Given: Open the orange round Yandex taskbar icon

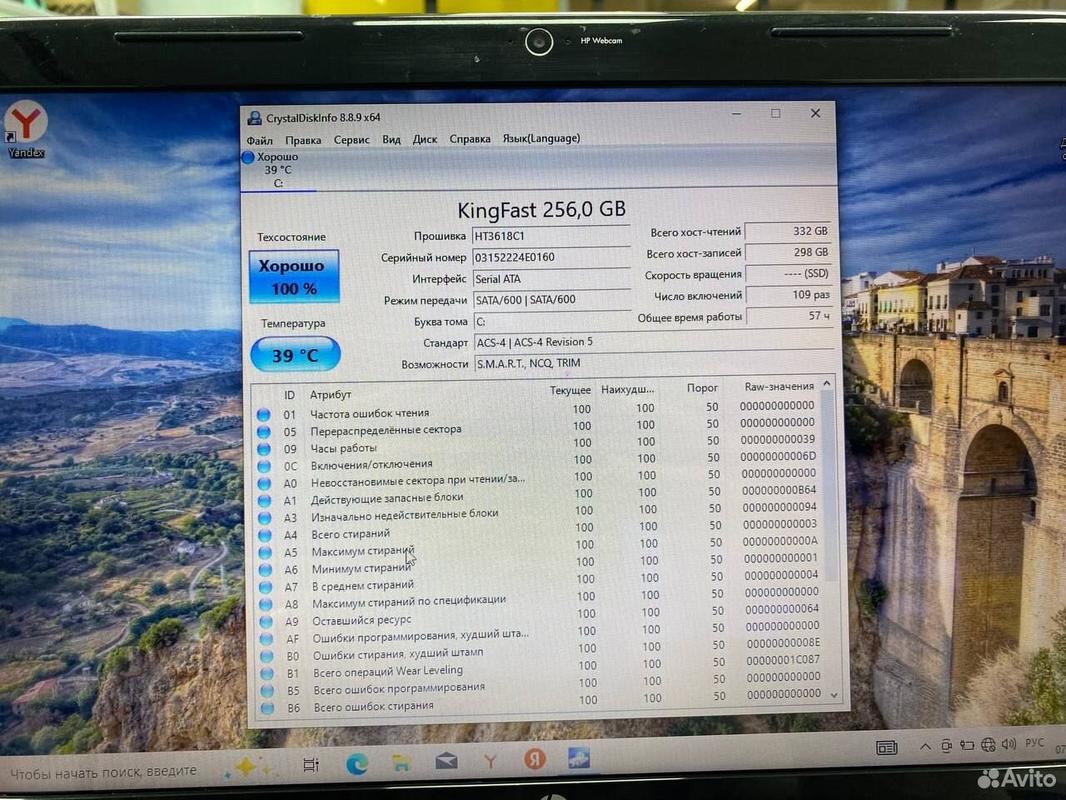Looking at the screenshot, I should pyautogui.click(x=535, y=760).
